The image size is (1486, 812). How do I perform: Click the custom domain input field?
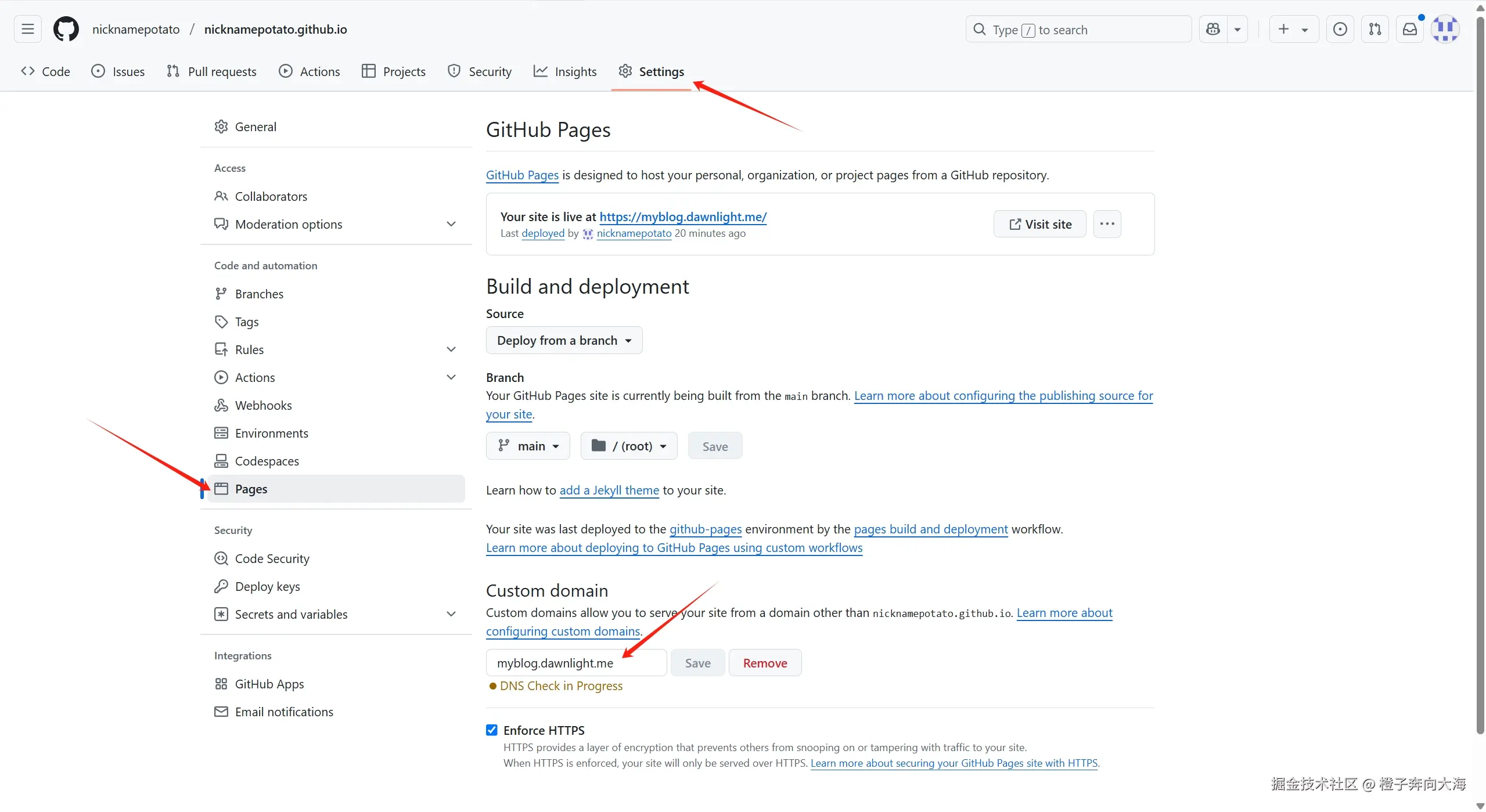[576, 663]
